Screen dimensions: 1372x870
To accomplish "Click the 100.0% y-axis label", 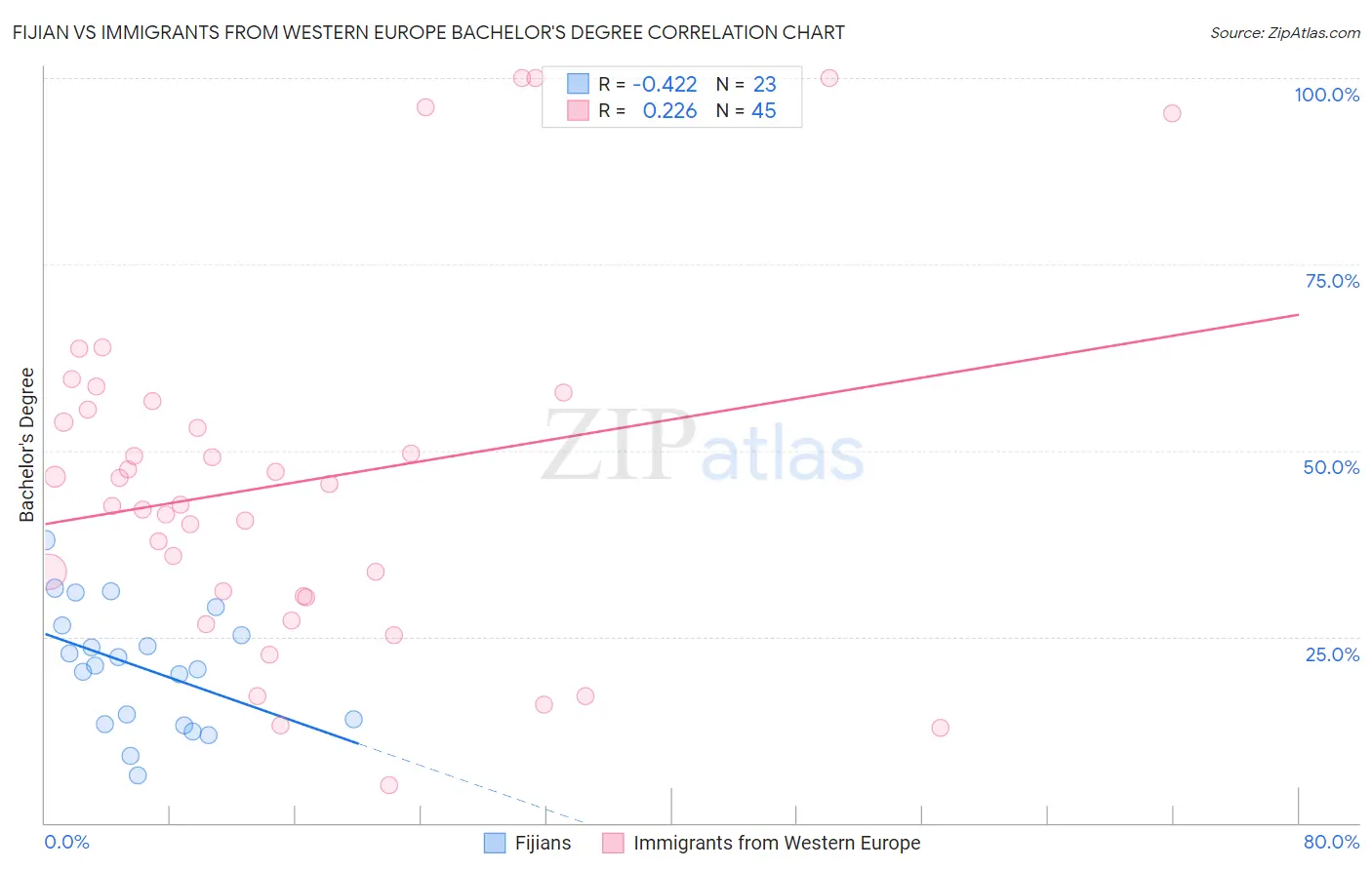I will tap(1327, 95).
